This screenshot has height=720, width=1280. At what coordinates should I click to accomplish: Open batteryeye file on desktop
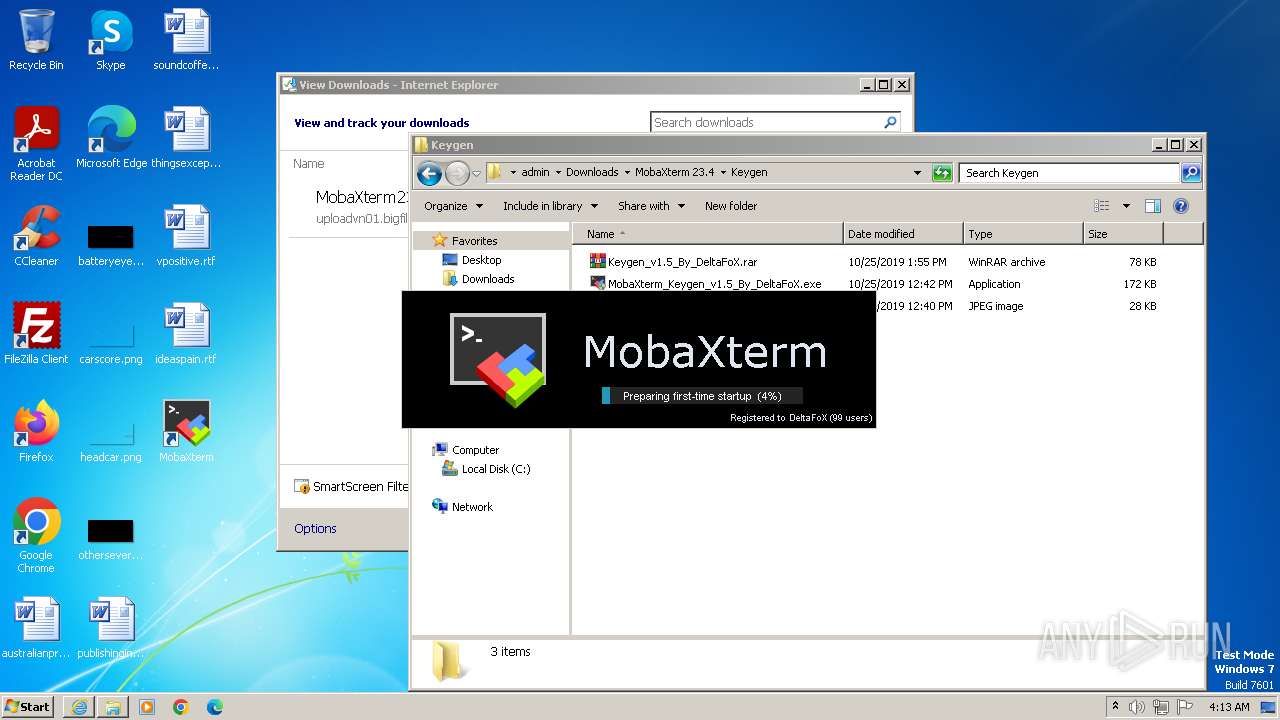pyautogui.click(x=110, y=244)
